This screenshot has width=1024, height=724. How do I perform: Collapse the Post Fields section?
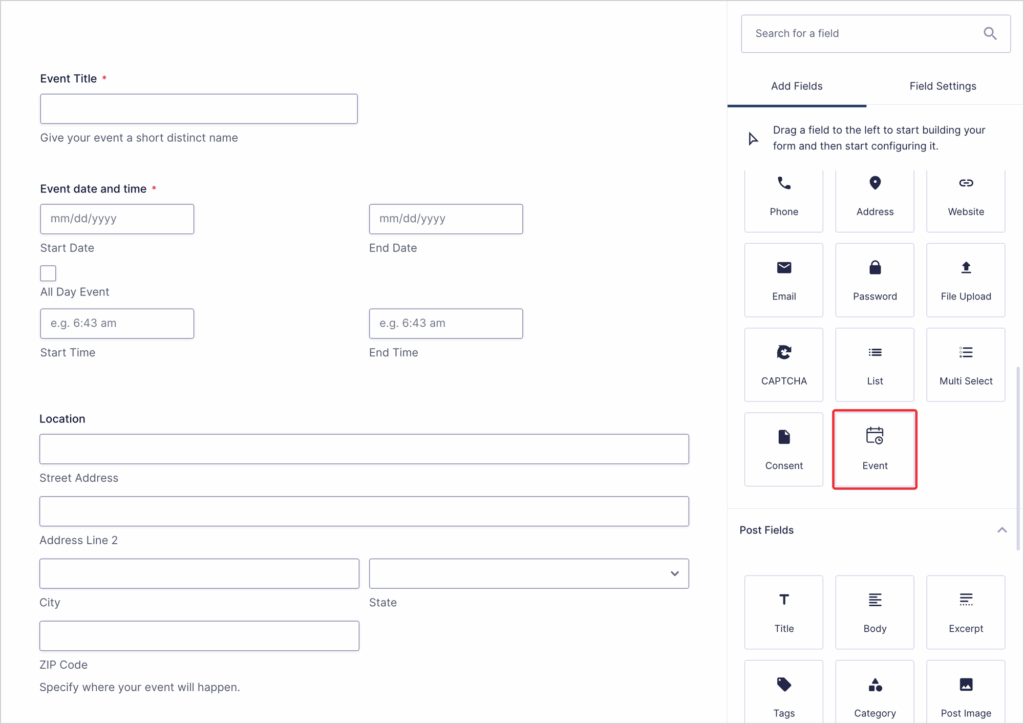coord(1001,530)
